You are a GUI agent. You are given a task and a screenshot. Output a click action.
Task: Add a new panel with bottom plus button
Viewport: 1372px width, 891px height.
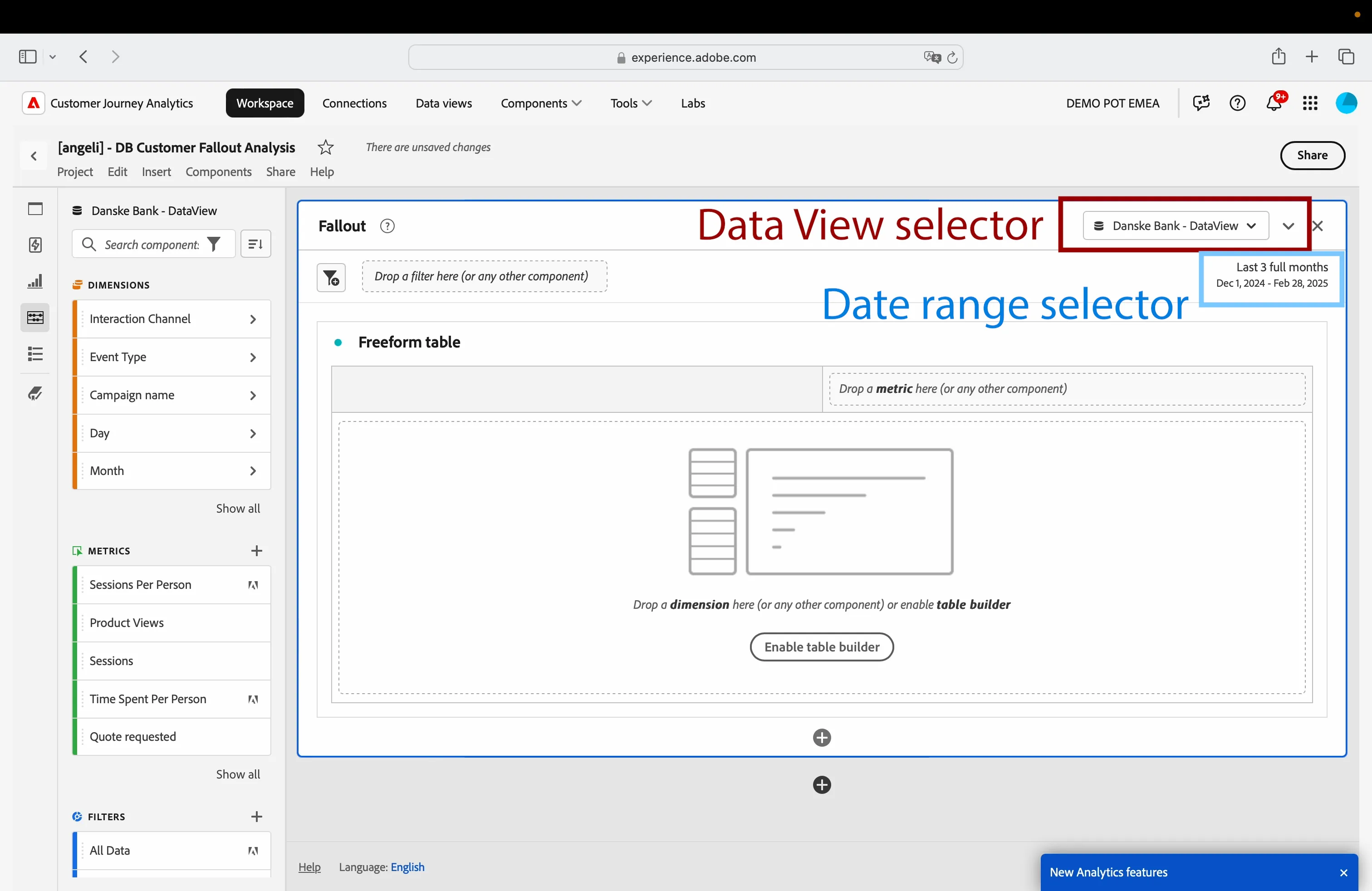[822, 785]
